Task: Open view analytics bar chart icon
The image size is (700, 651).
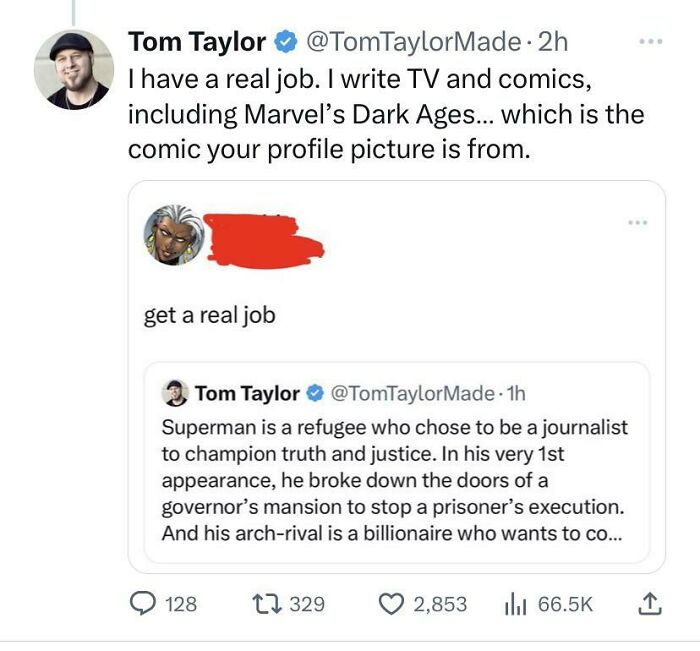Action: tap(517, 604)
